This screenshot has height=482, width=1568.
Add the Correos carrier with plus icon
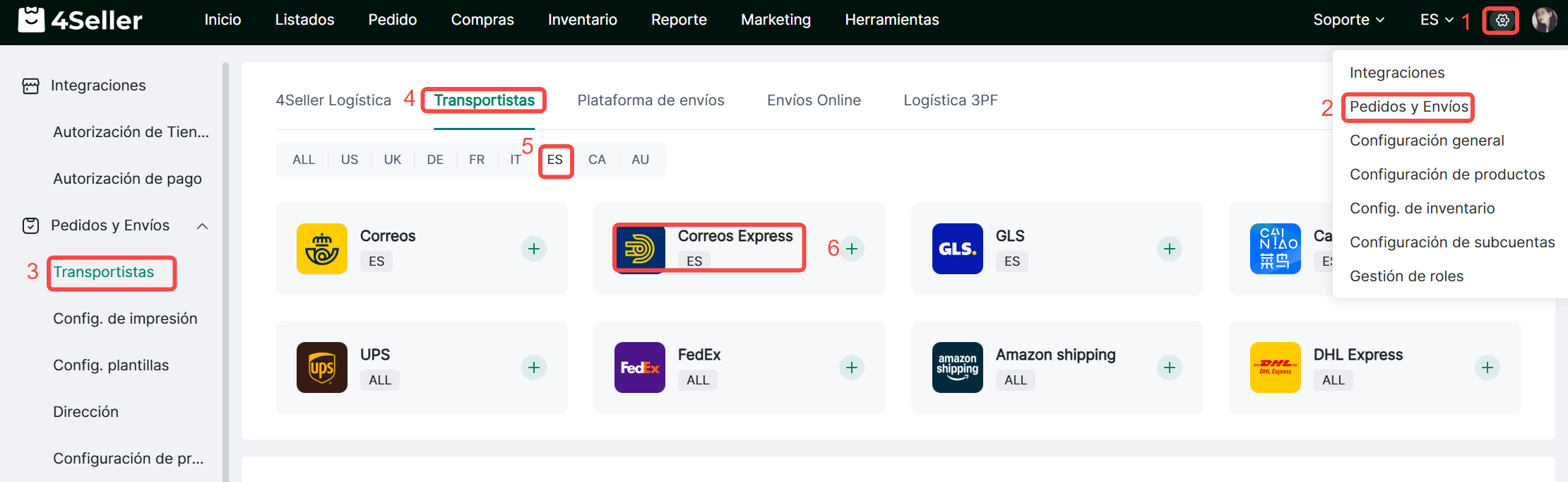coord(534,249)
